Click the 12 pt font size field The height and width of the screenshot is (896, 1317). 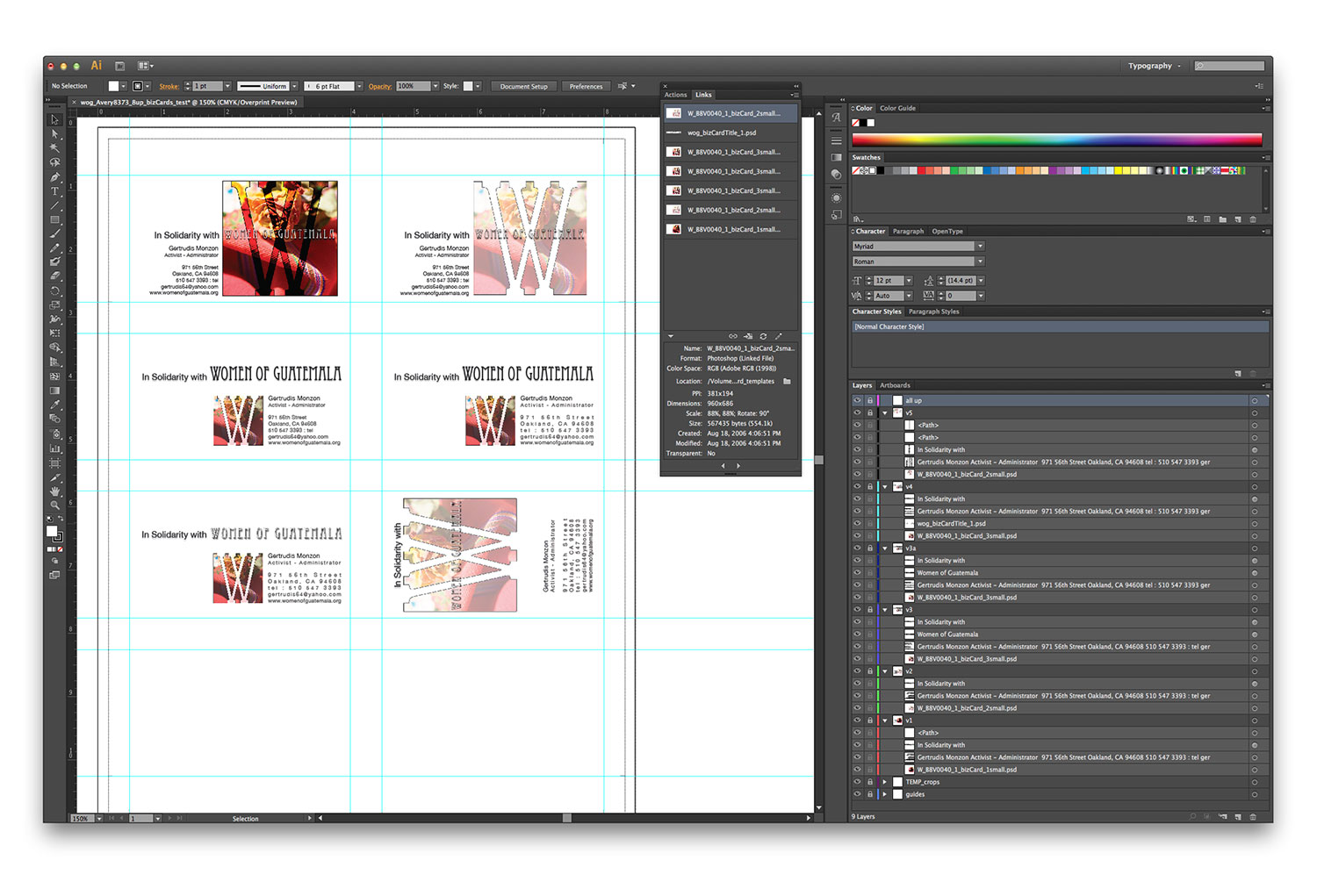pyautogui.click(x=889, y=281)
